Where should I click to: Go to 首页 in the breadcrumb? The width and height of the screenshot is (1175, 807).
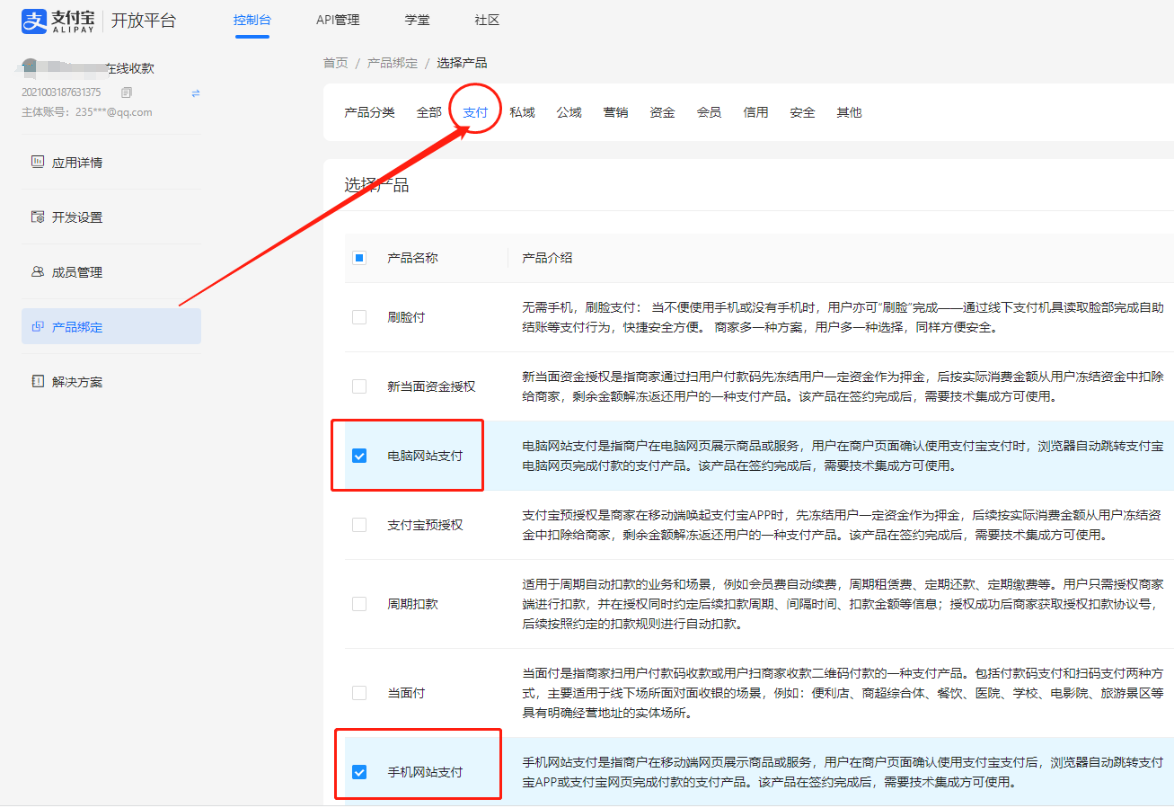pos(336,63)
